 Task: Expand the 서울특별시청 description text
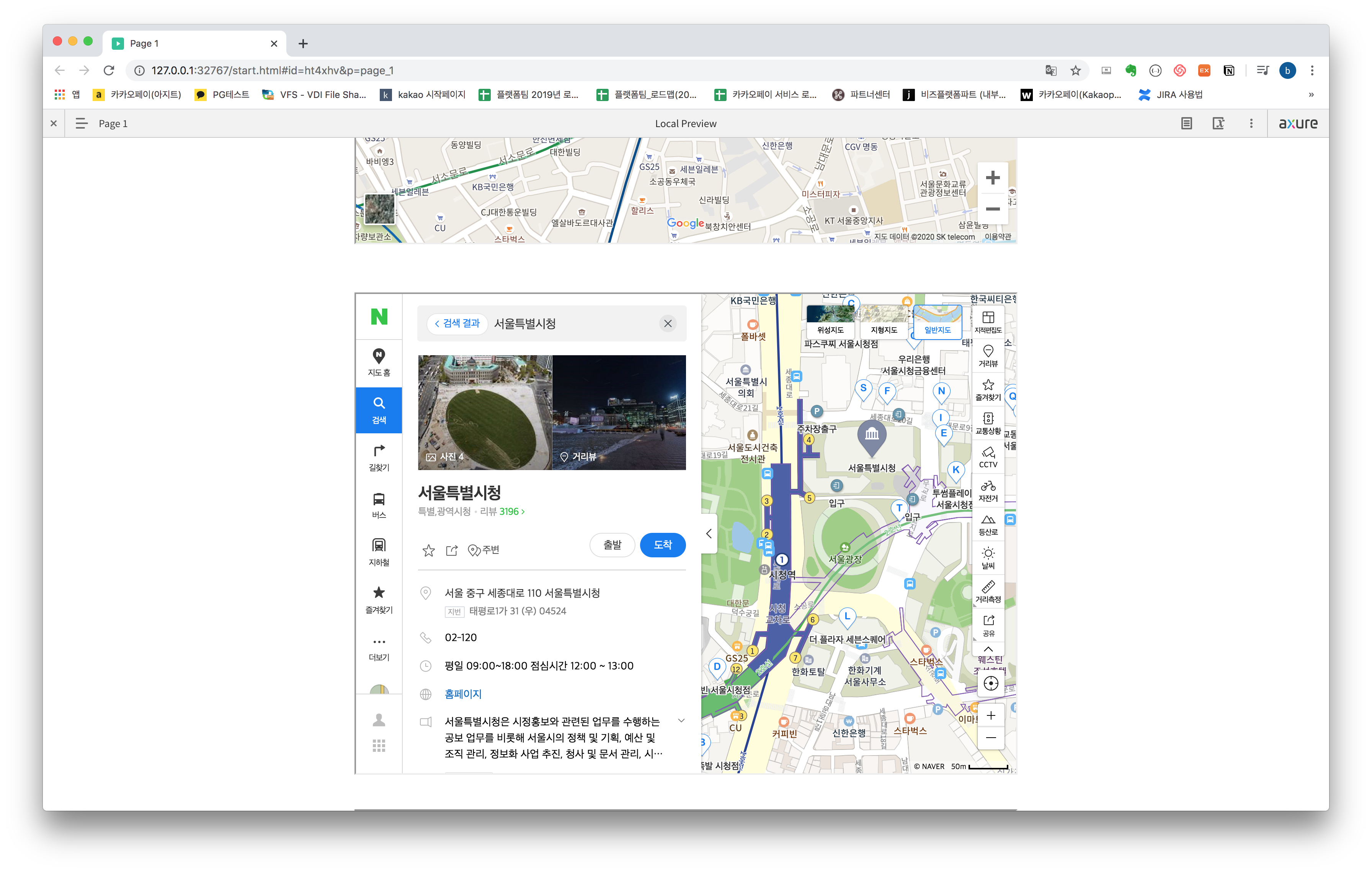click(681, 720)
